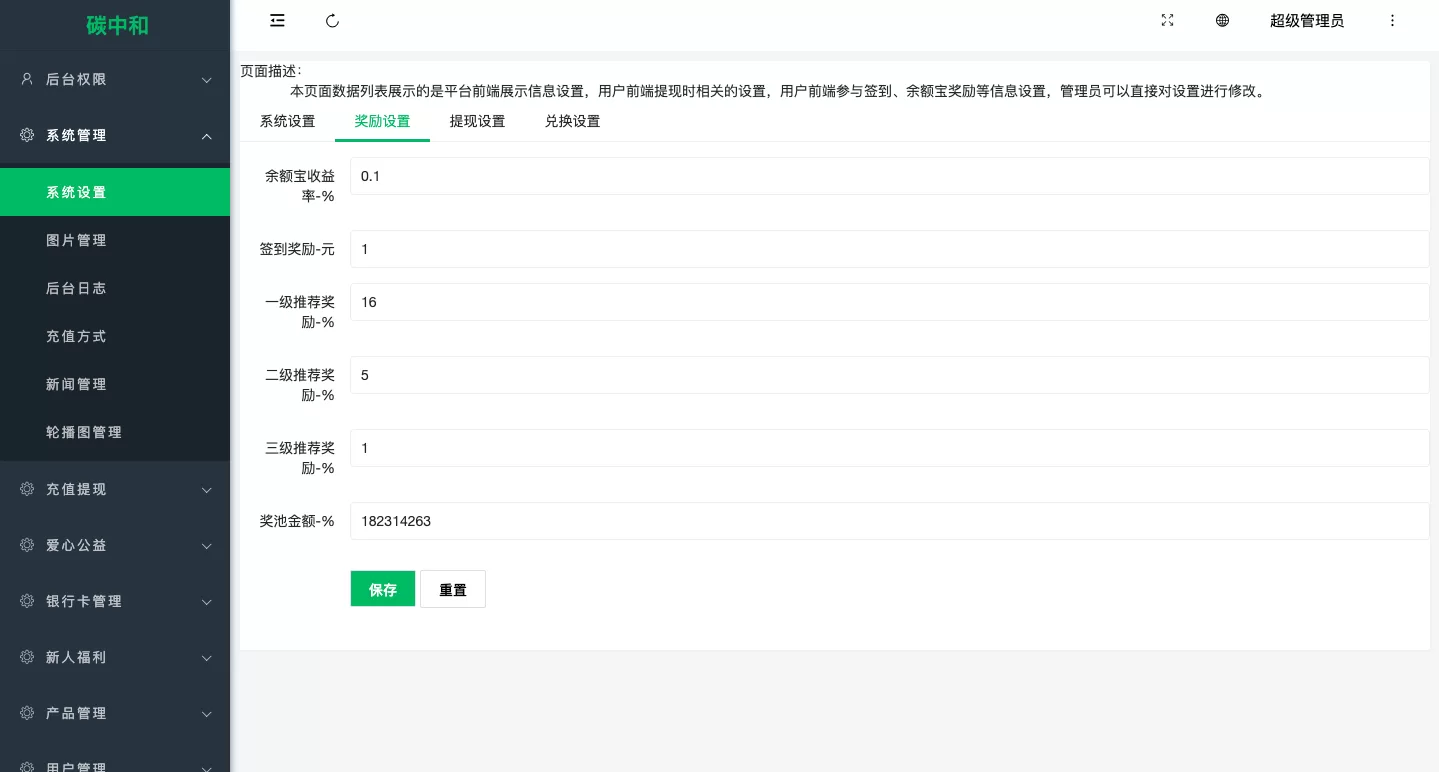Image resolution: width=1439 pixels, height=772 pixels.
Task: Open the three-dot more options menu
Action: click(1392, 21)
